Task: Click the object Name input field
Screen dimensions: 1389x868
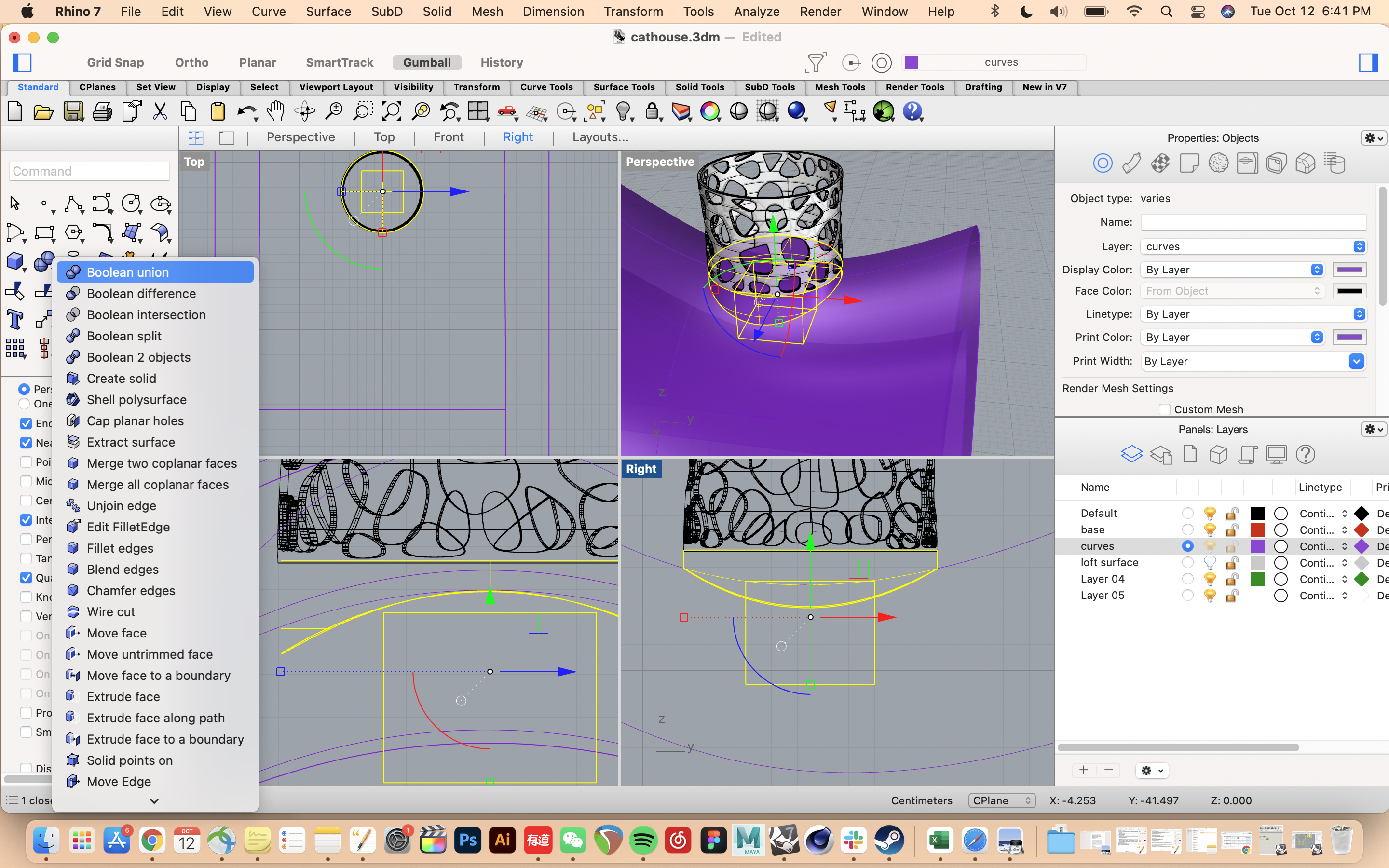Action: pyautogui.click(x=1253, y=222)
